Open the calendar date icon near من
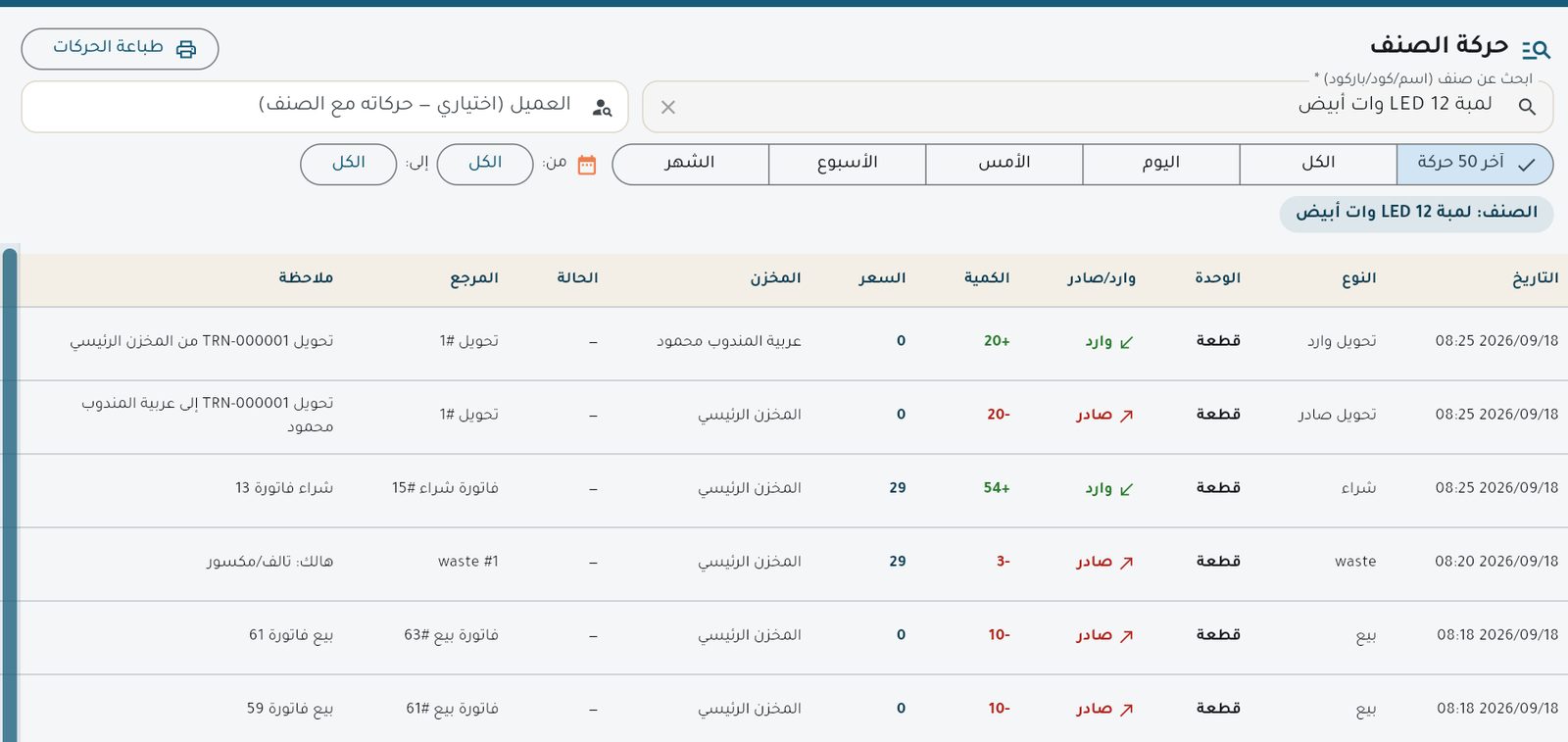1568x742 pixels. (x=587, y=165)
